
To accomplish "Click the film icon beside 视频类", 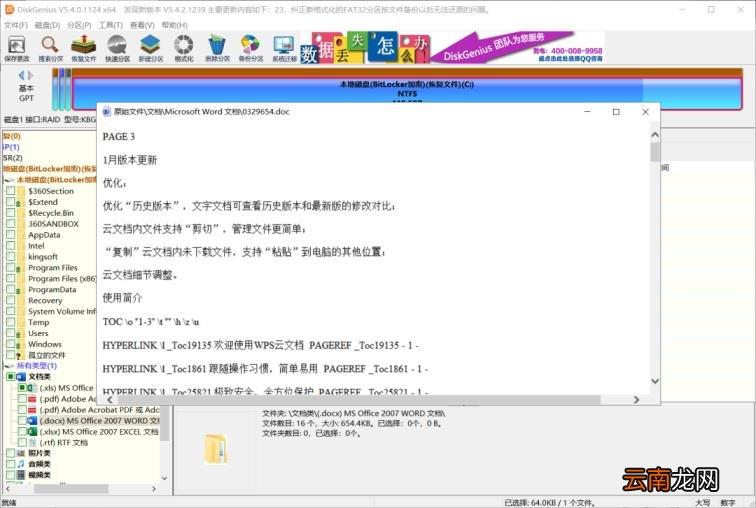I will (x=21, y=475).
